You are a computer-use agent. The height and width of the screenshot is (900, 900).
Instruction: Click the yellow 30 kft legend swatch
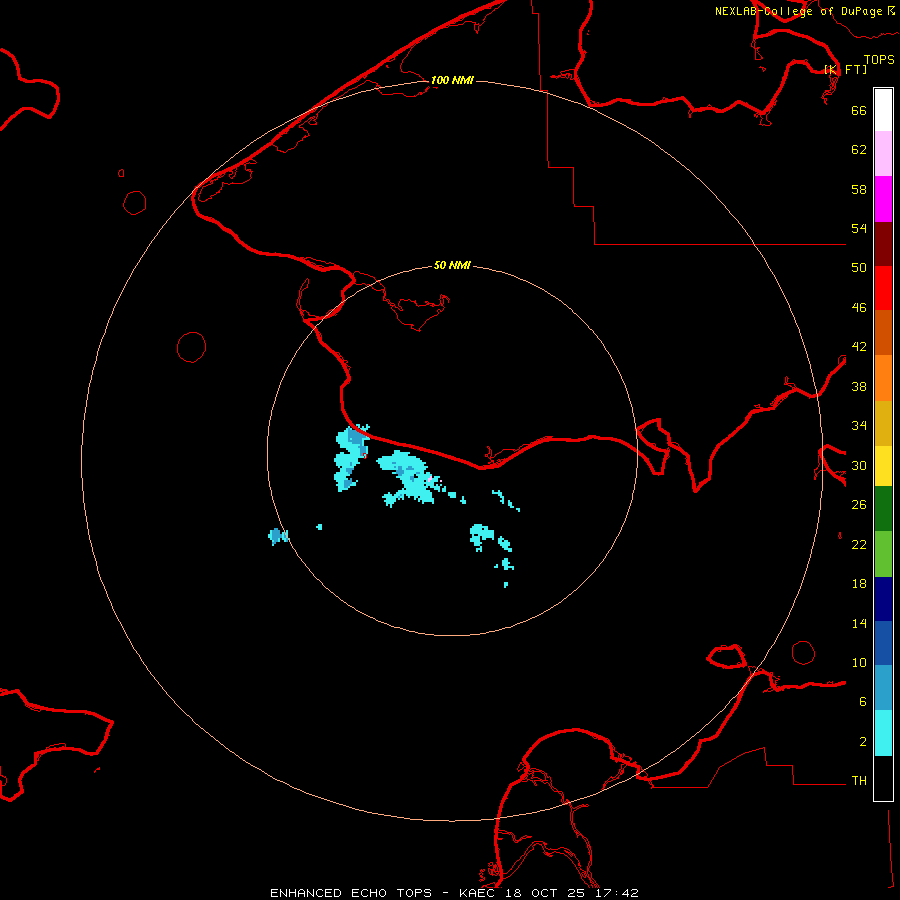[x=883, y=466]
